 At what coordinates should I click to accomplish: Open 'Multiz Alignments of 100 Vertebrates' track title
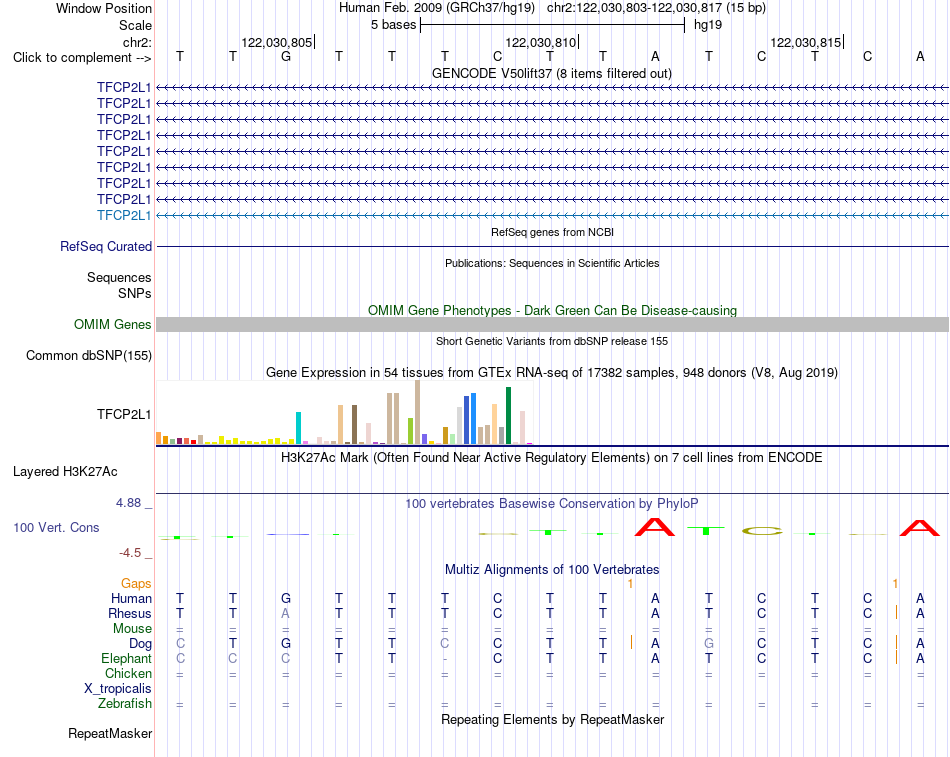pos(552,570)
